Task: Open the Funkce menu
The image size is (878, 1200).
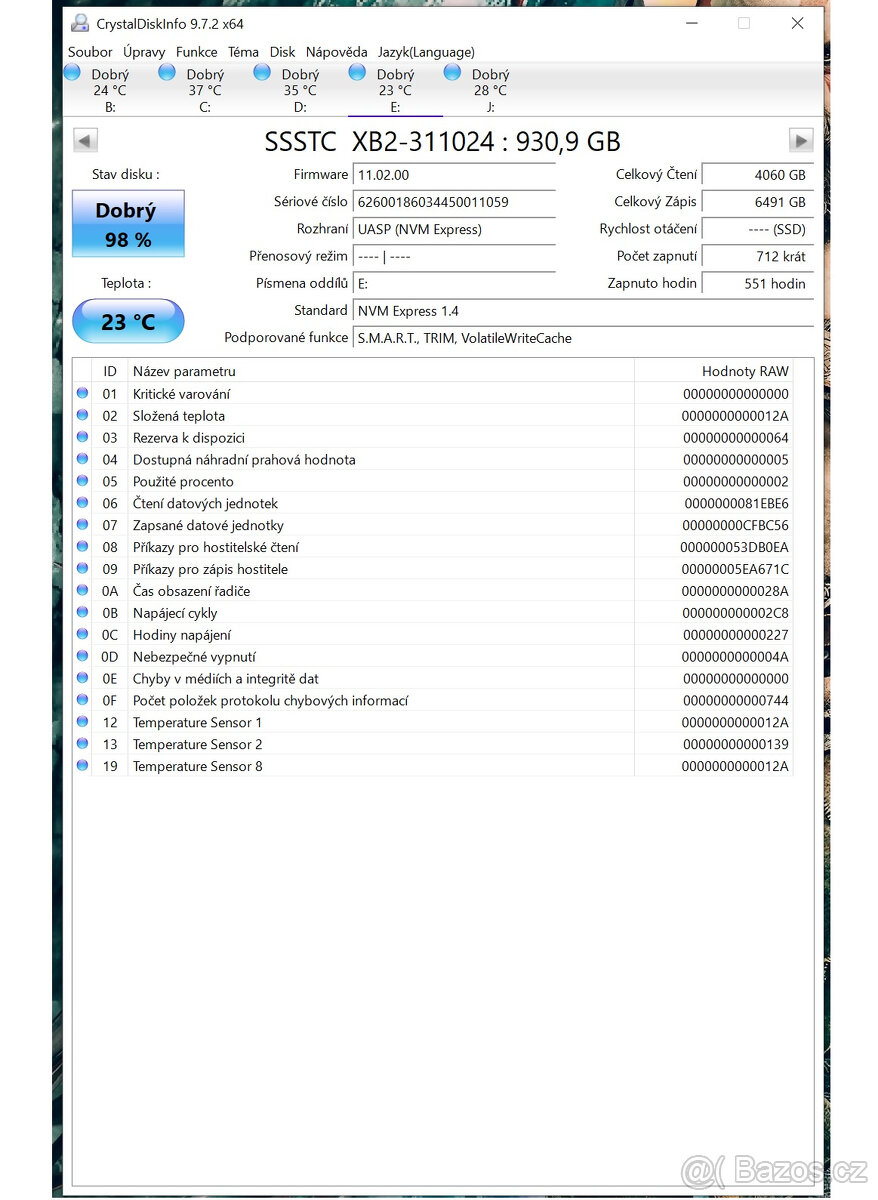Action: point(197,52)
